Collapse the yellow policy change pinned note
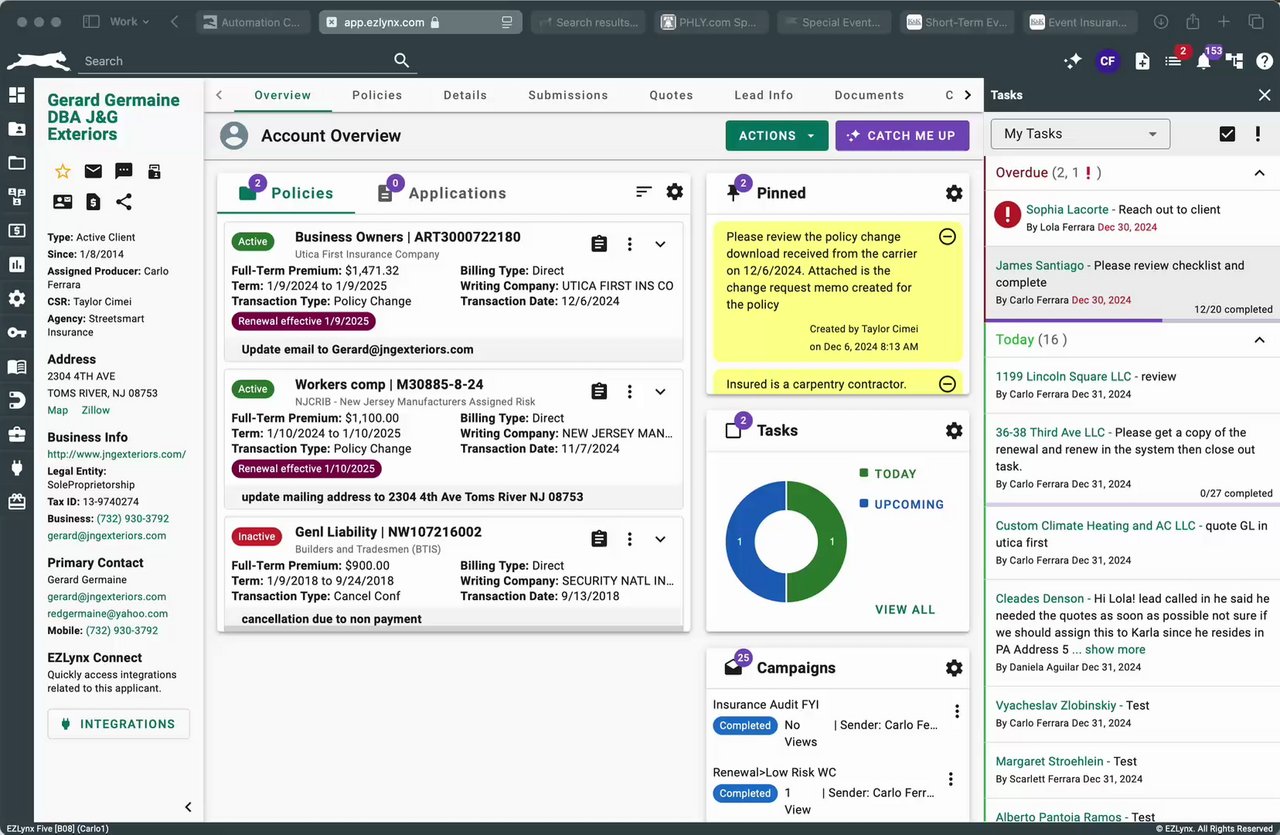This screenshot has height=835, width=1280. point(947,237)
